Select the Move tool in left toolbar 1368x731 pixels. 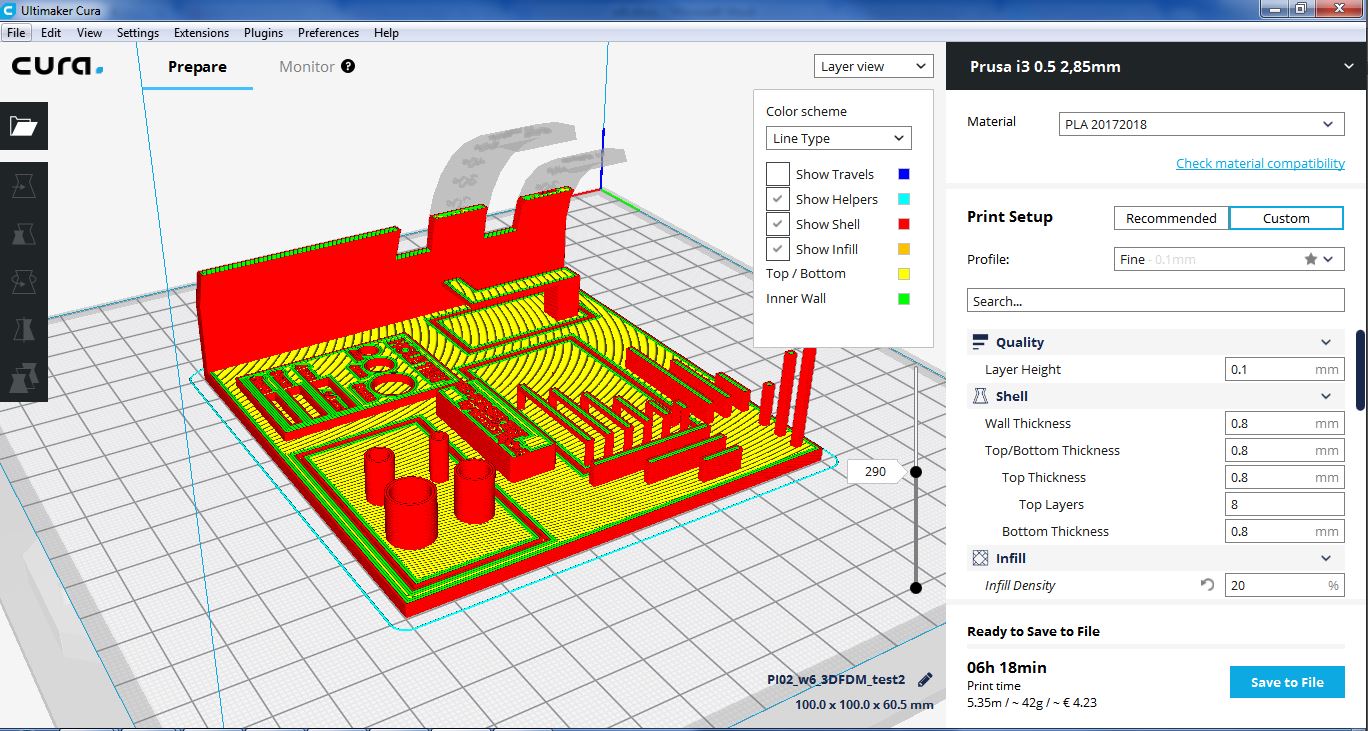(x=24, y=186)
